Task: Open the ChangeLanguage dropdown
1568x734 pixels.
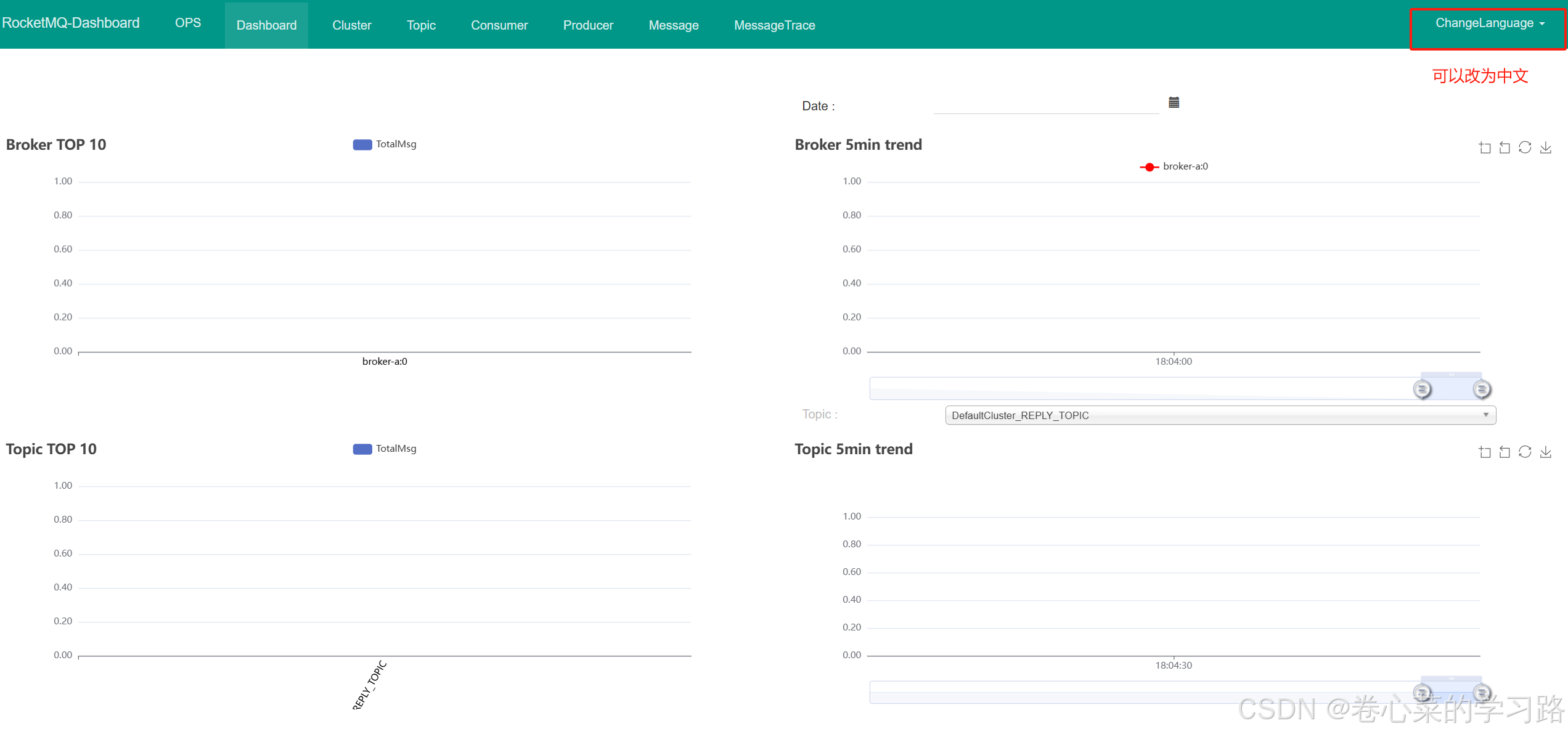Action: (1489, 23)
